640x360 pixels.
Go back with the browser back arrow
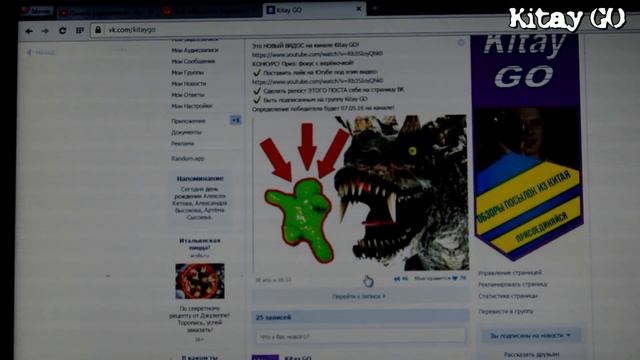pos(29,31)
